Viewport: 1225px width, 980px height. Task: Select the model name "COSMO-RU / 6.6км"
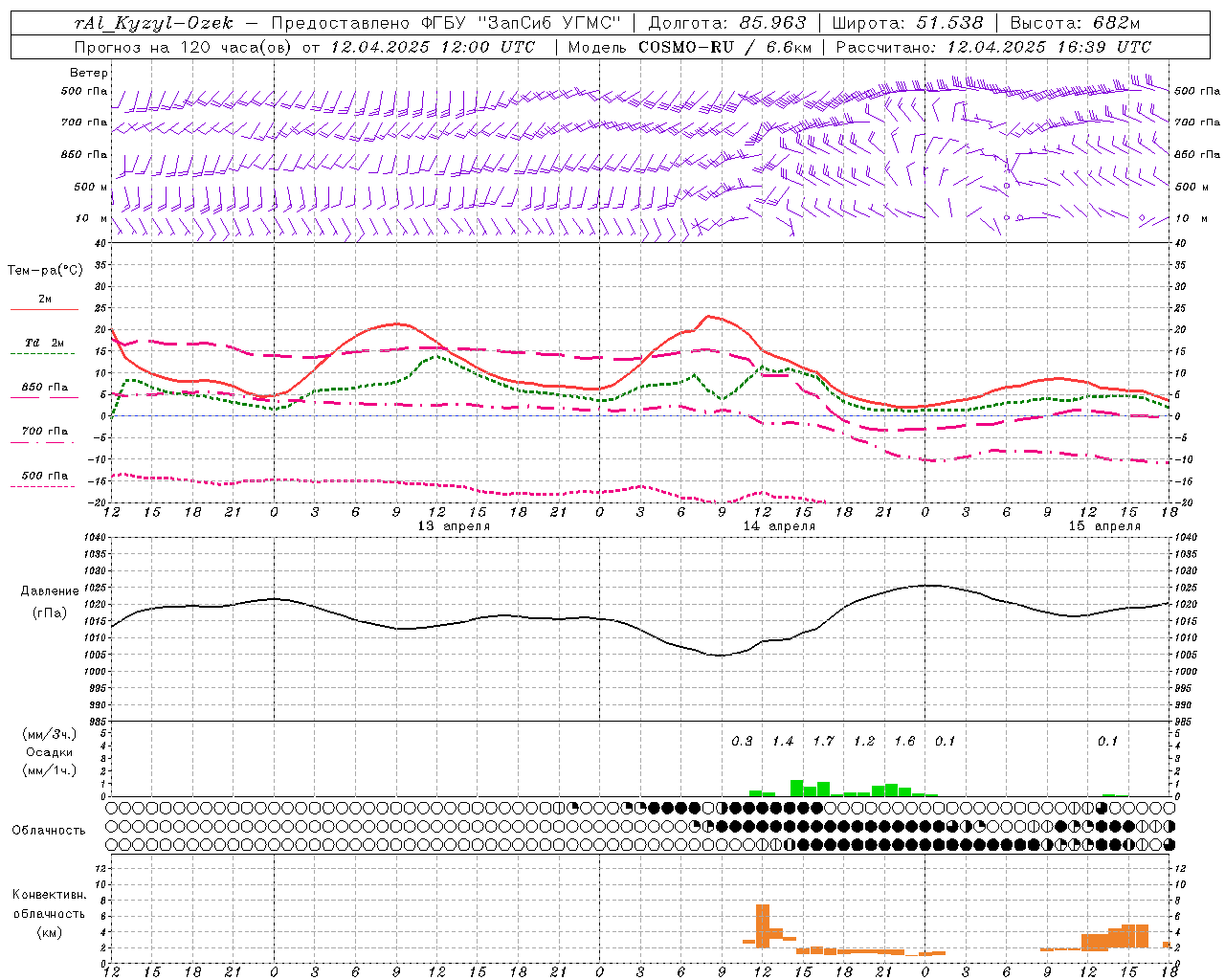tap(725, 47)
